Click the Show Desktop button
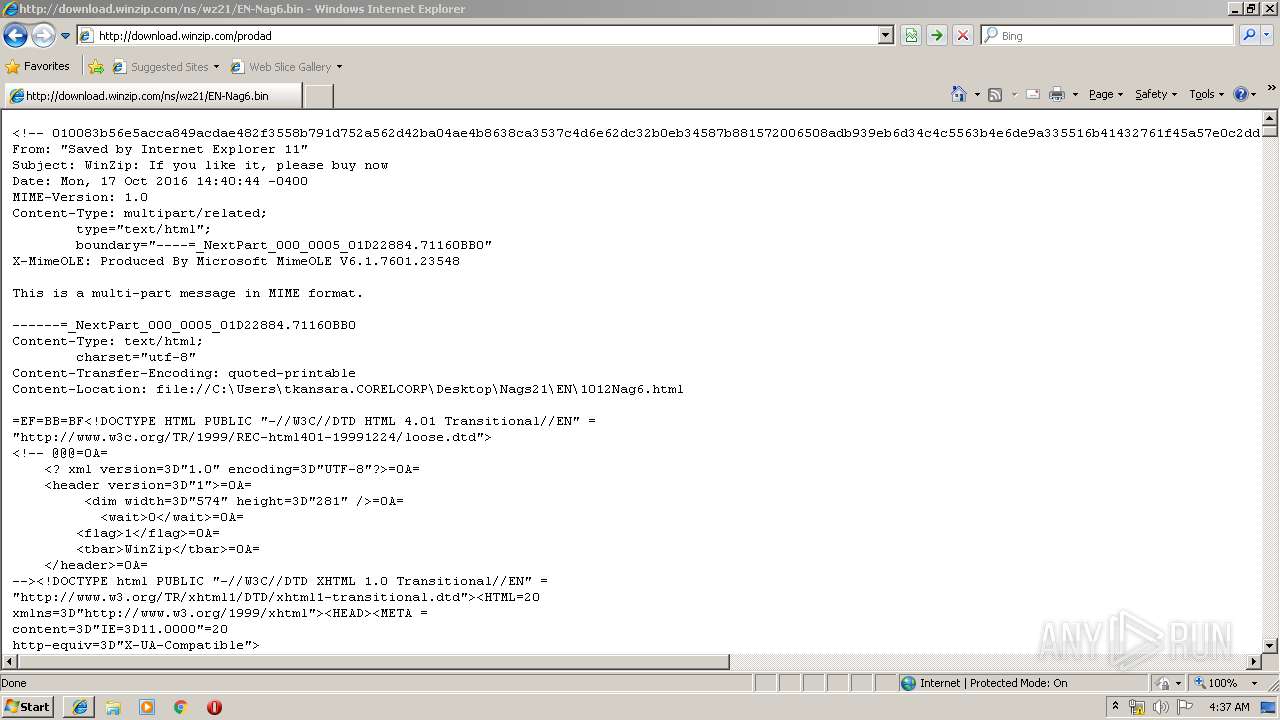Screen dimensions: 1280x720 [1270, 707]
